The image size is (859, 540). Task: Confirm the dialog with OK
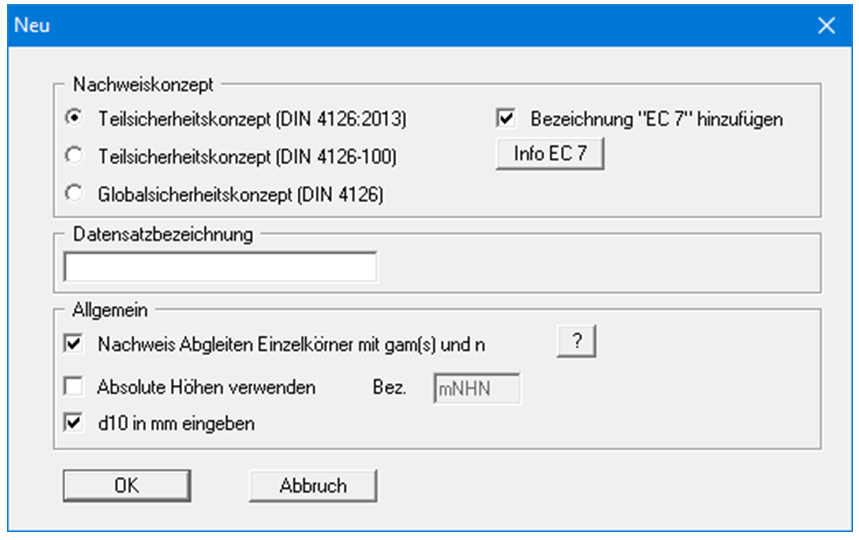click(x=125, y=485)
